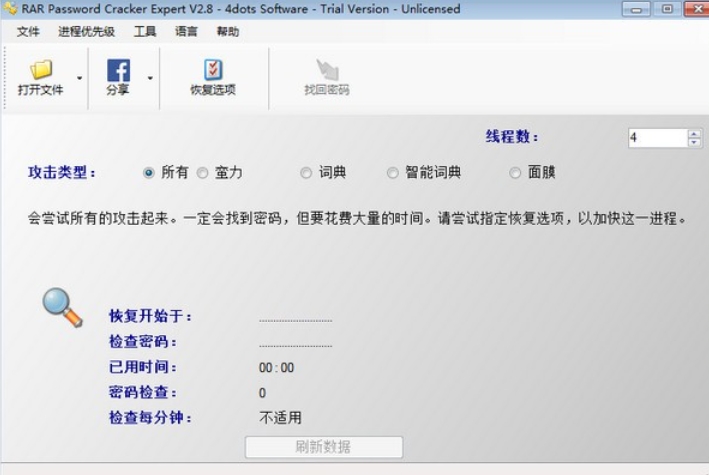Click the 线程数 label
This screenshot has width=709, height=475.
coord(512,137)
